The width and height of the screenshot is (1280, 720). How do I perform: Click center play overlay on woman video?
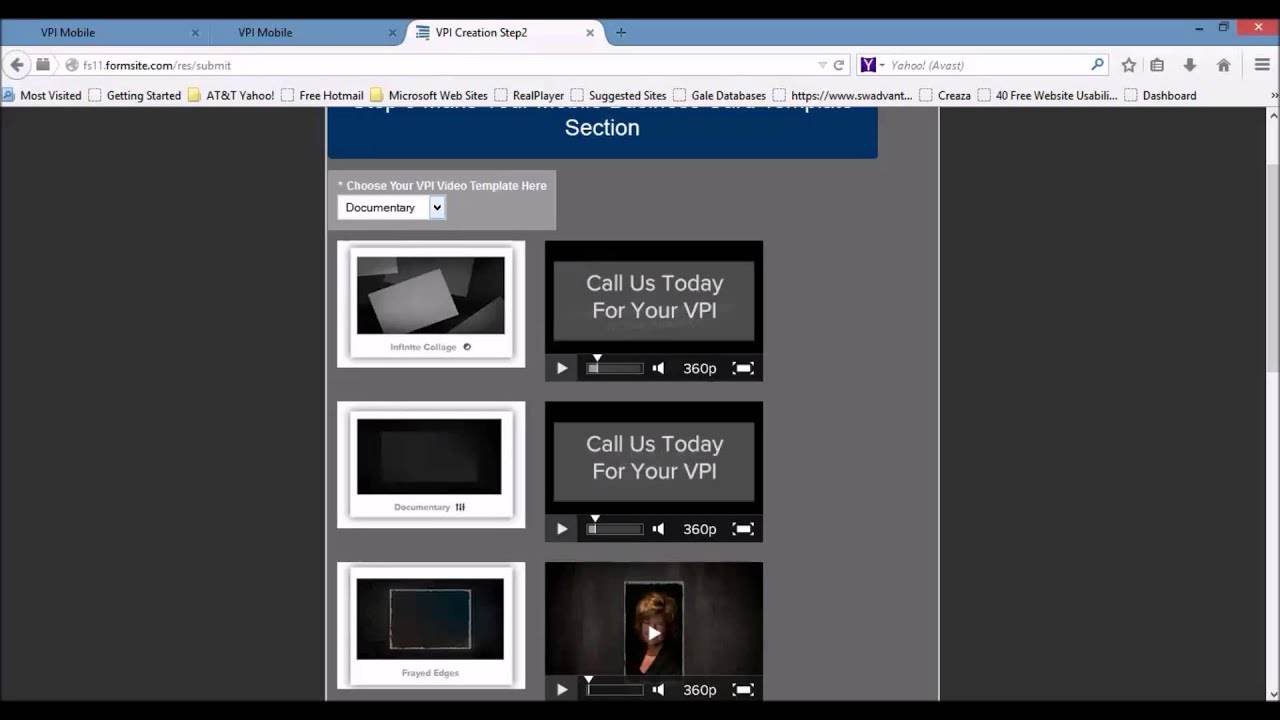tap(654, 632)
